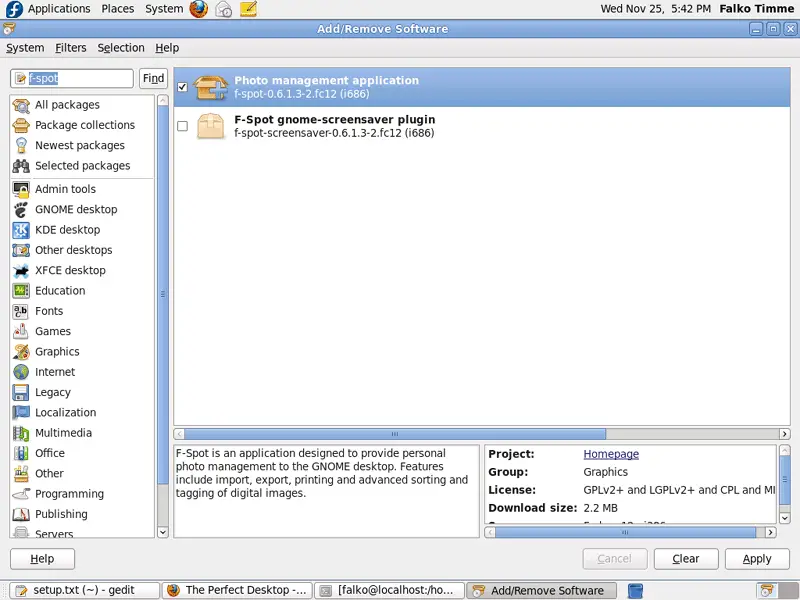Viewport: 800px width, 600px height.
Task: Open the Places menu in top panel
Action: (118, 9)
